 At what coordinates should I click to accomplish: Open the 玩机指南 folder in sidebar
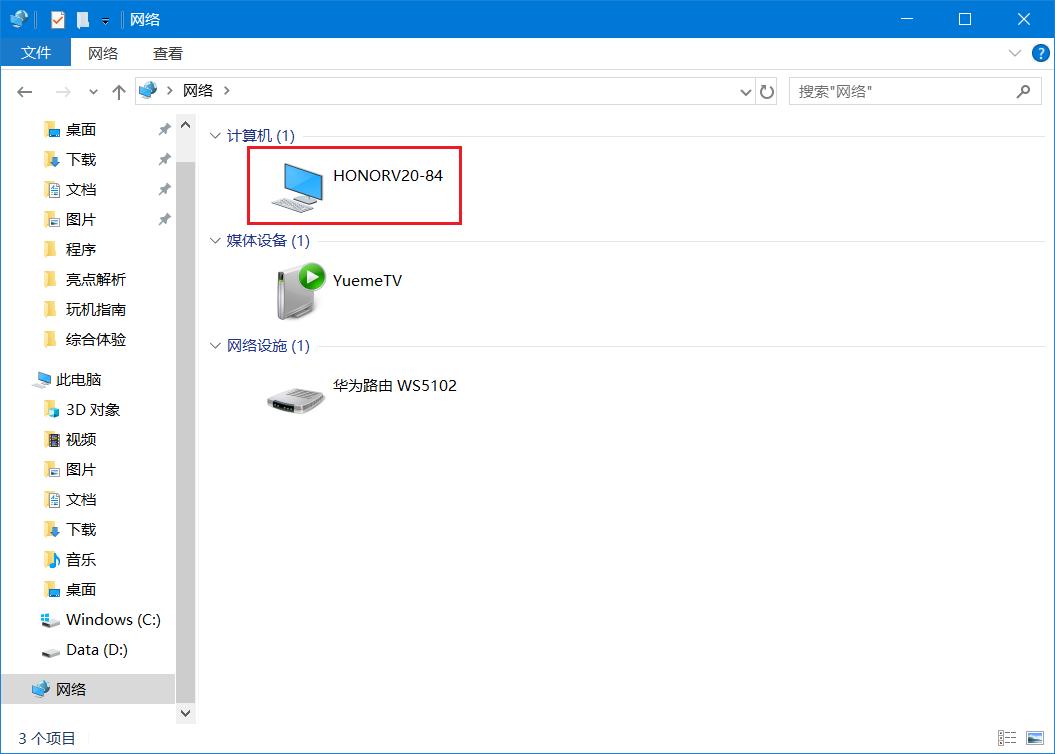[96, 309]
